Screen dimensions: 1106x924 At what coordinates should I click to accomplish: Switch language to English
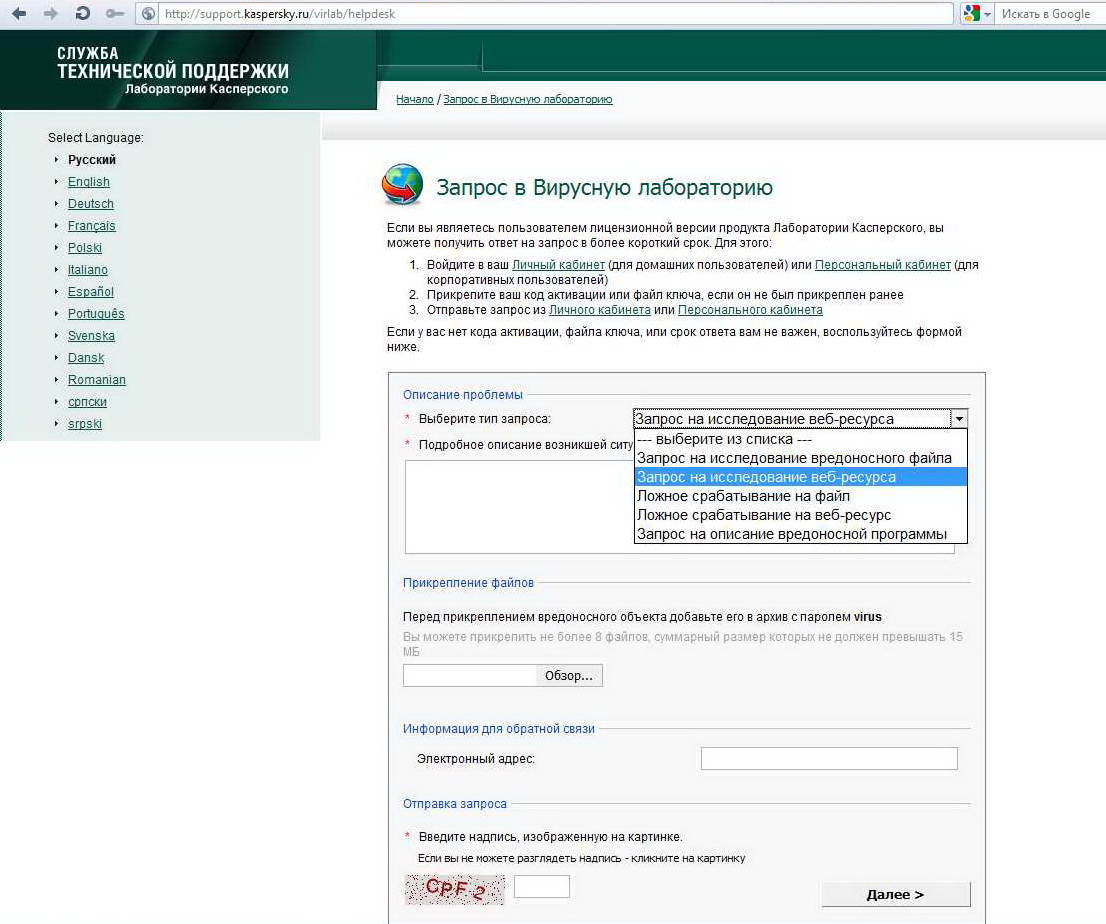(89, 182)
